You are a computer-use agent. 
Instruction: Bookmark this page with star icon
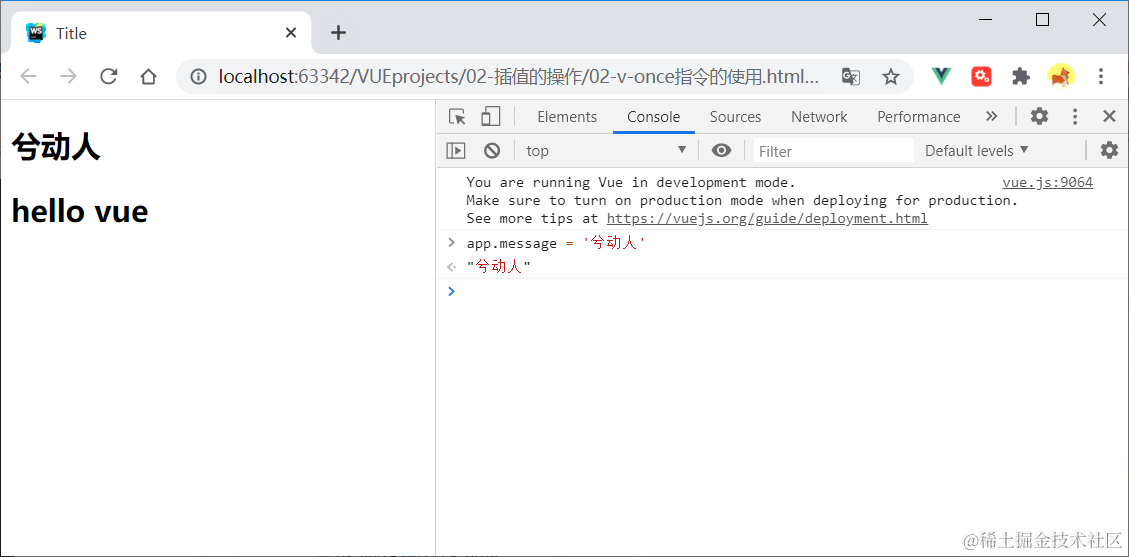[x=891, y=76]
